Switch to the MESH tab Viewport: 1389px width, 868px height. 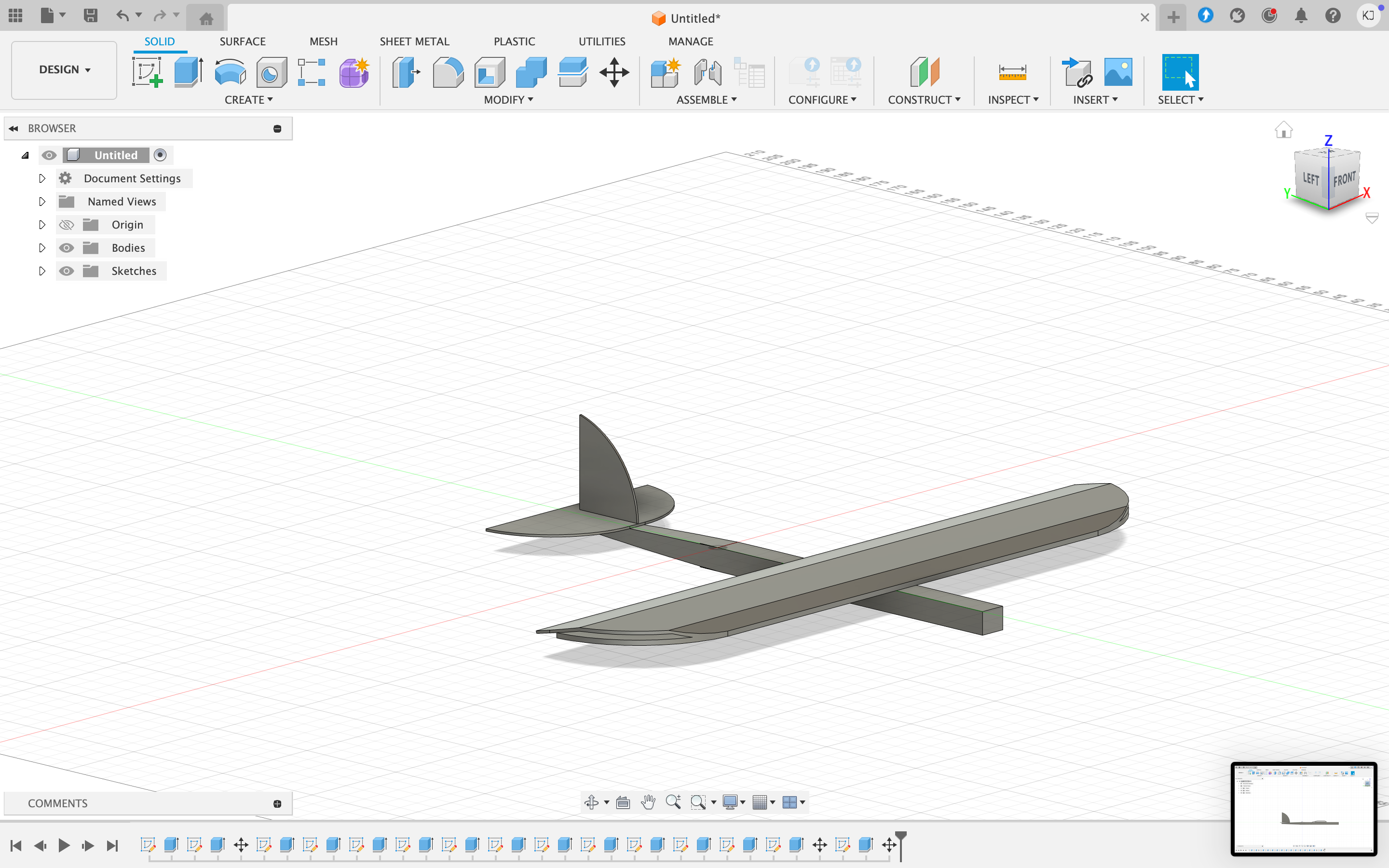click(323, 41)
